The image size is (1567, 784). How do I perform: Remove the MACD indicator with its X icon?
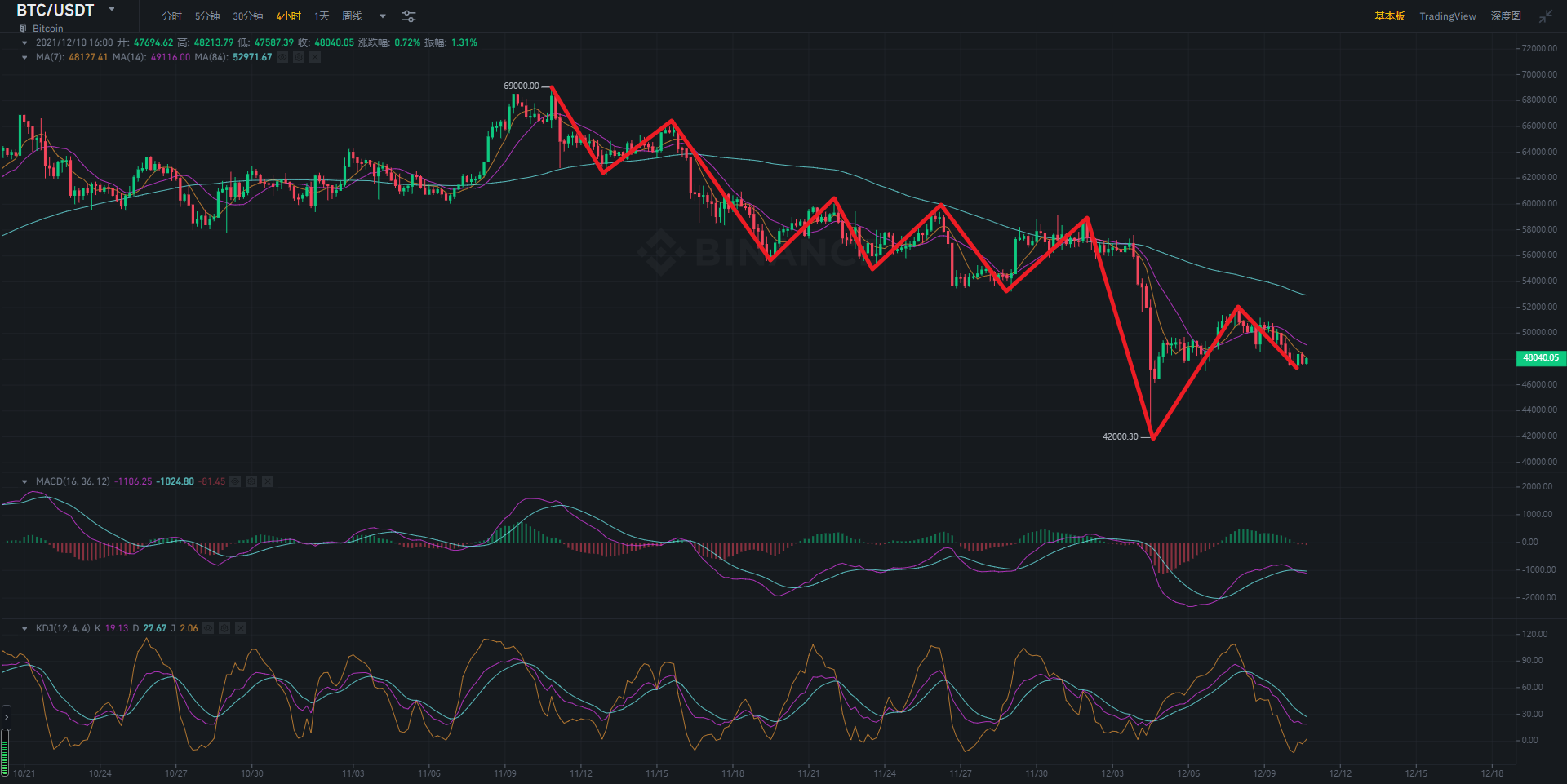(x=268, y=481)
